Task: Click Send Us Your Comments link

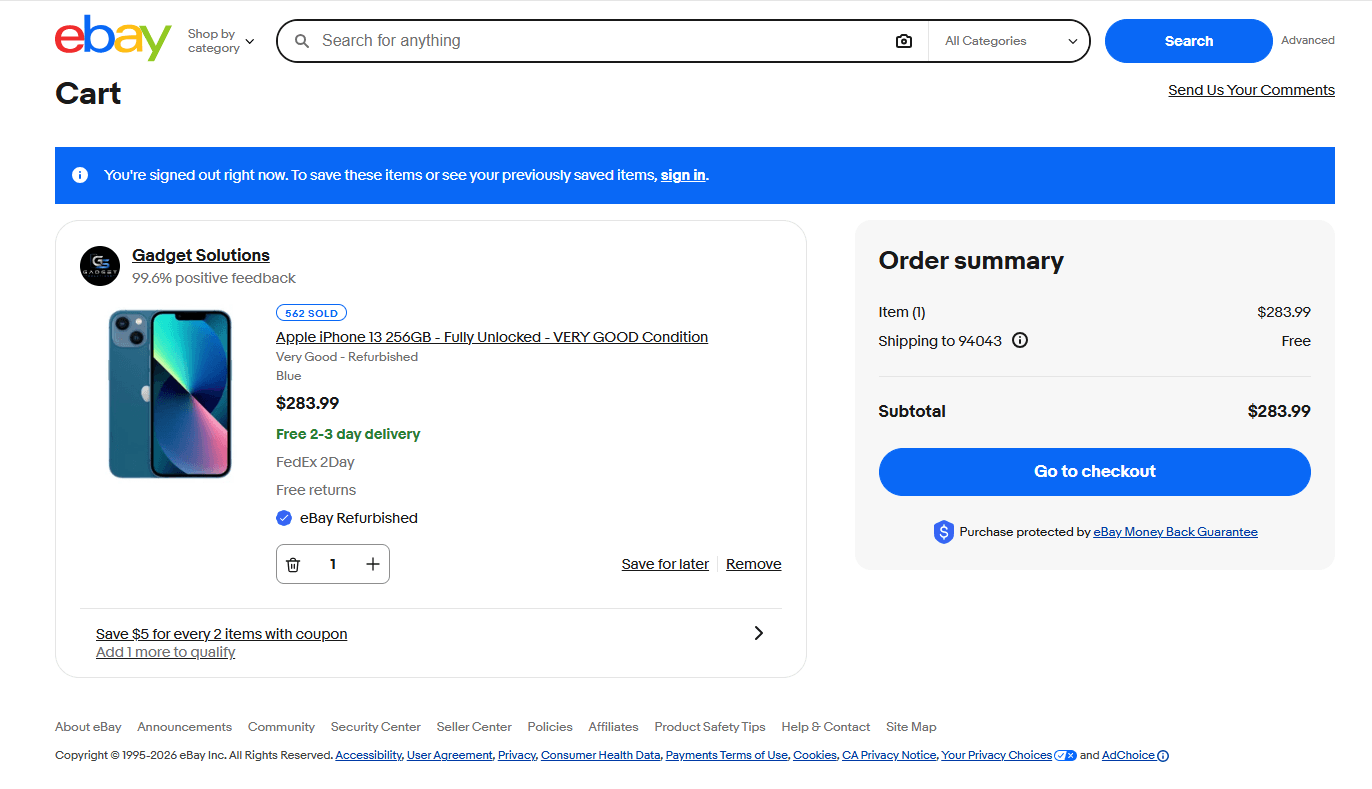Action: [x=1251, y=90]
